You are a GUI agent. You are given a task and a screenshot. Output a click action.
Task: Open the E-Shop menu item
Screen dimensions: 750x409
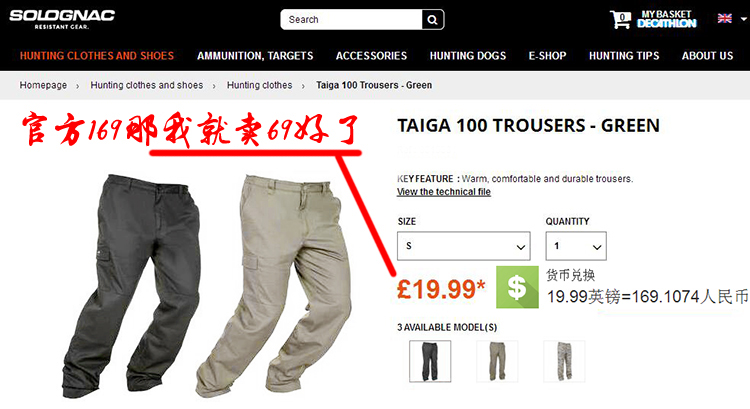(547, 56)
